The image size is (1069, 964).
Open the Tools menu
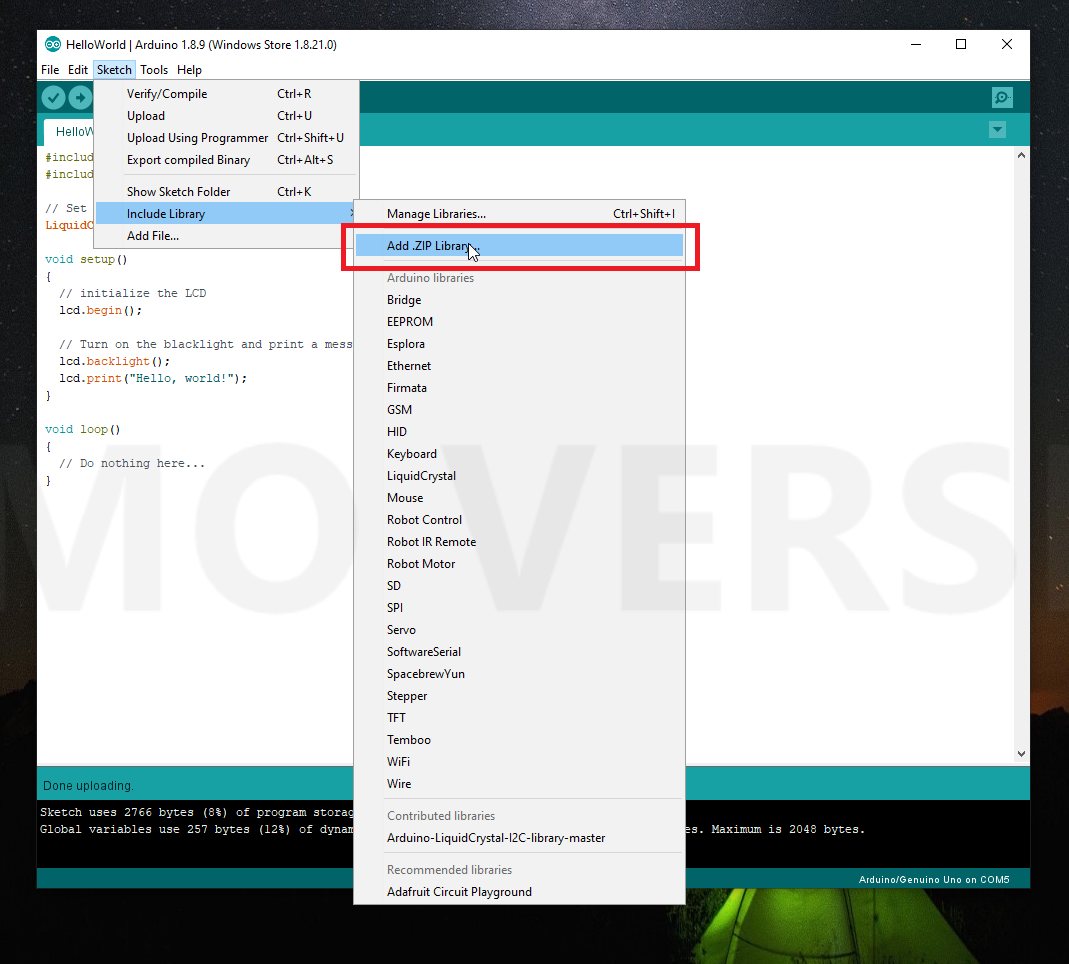pyautogui.click(x=154, y=70)
